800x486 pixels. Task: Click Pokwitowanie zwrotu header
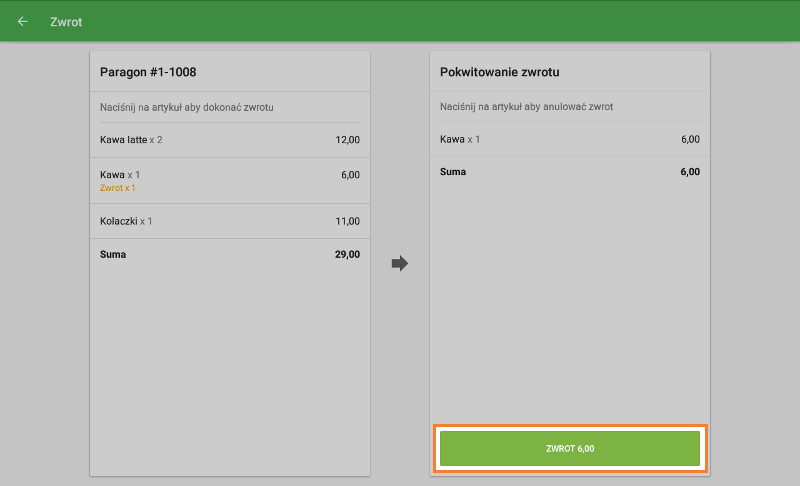coord(499,72)
